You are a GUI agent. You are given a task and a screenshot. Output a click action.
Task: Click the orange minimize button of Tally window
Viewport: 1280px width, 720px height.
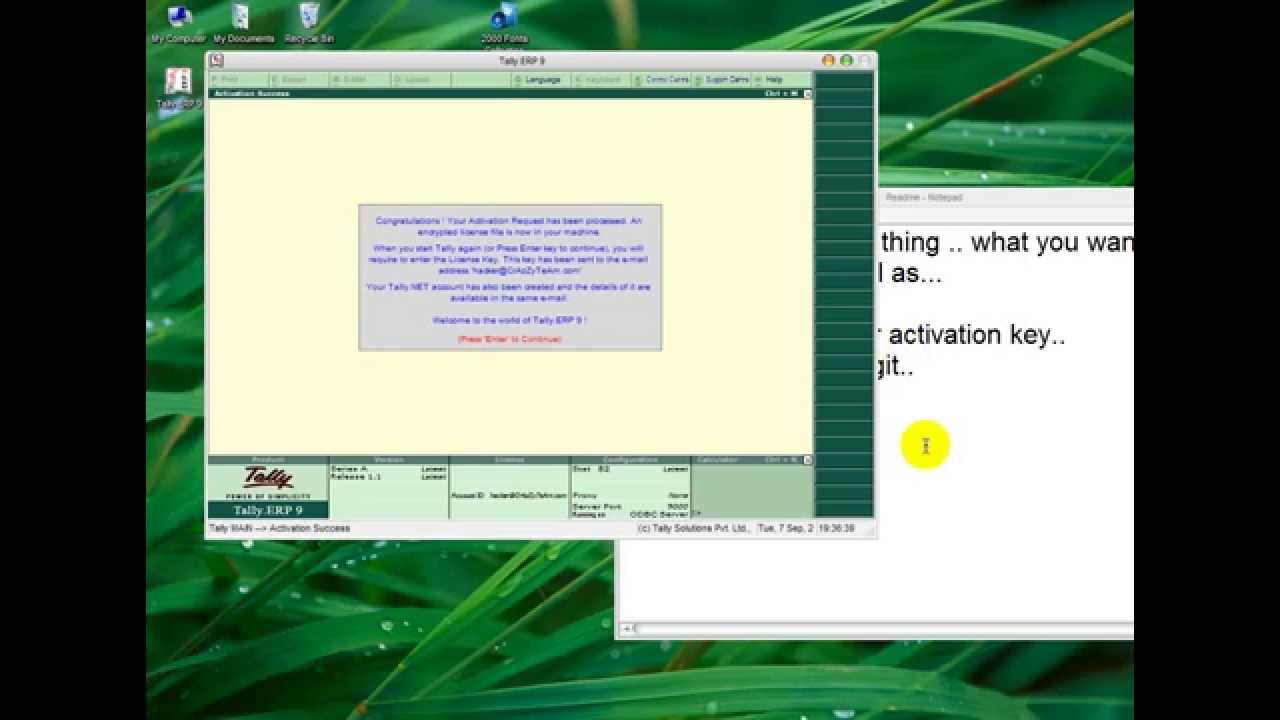pos(828,61)
